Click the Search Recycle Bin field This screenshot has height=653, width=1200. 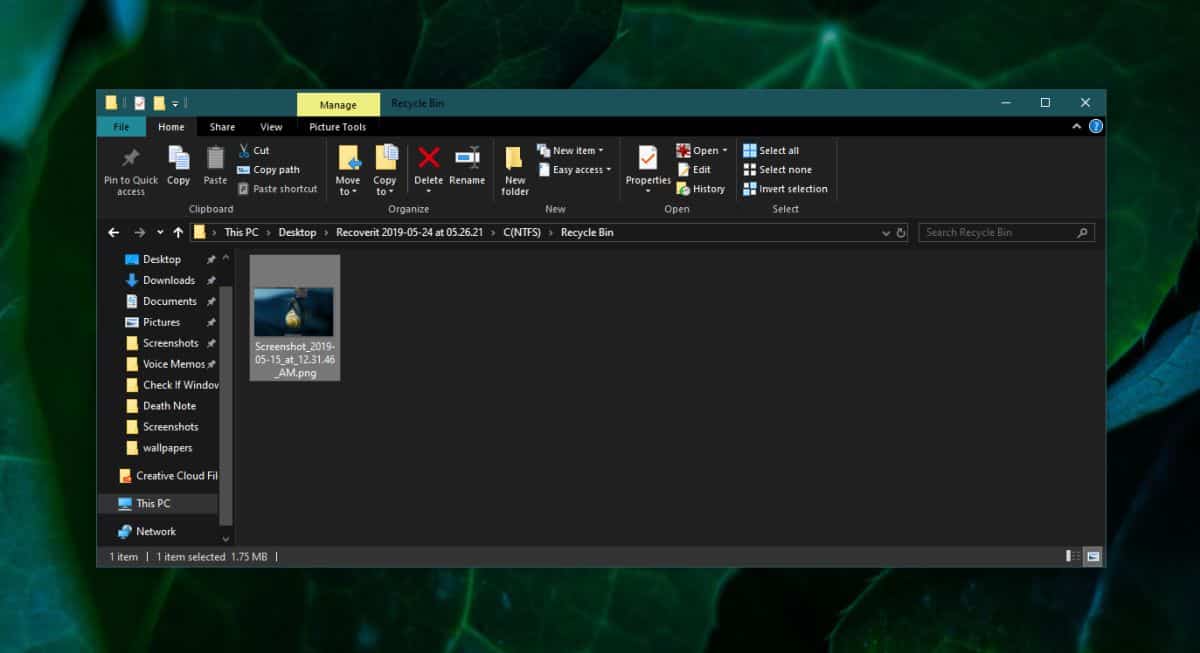click(1006, 233)
